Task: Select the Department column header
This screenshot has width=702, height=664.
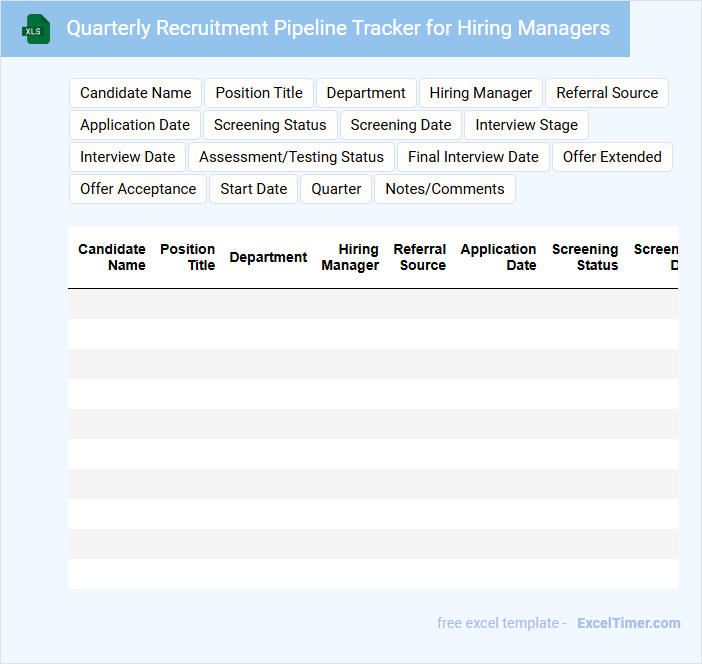Action: tap(268, 257)
